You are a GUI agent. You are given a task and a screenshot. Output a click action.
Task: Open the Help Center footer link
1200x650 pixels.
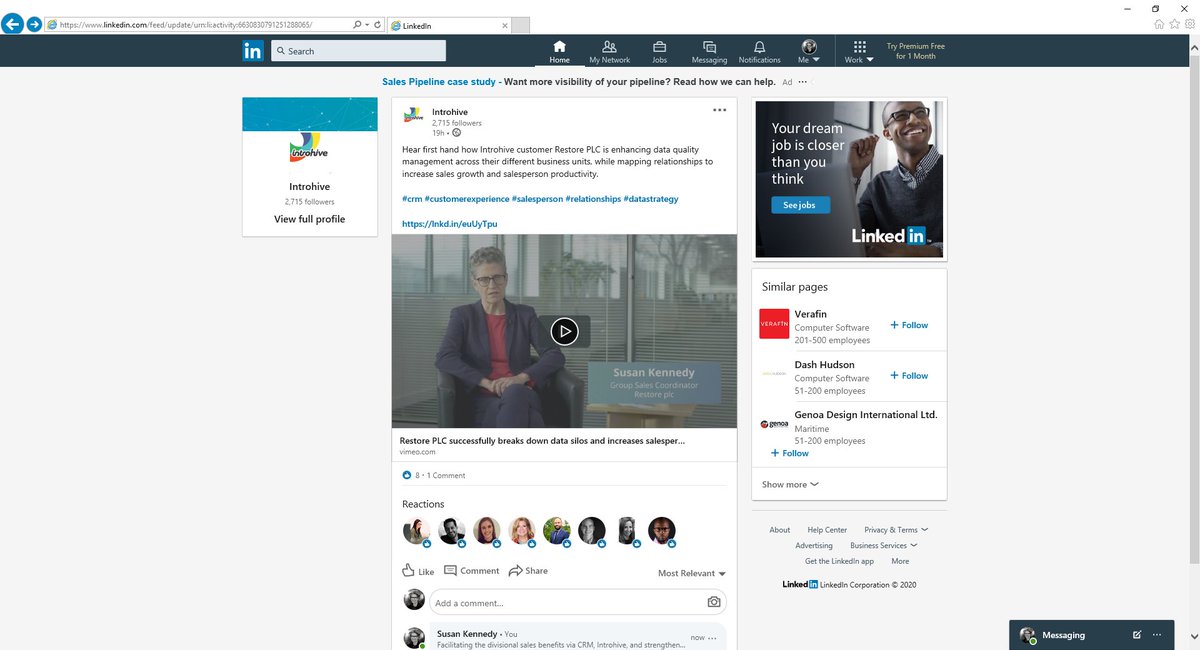click(827, 529)
